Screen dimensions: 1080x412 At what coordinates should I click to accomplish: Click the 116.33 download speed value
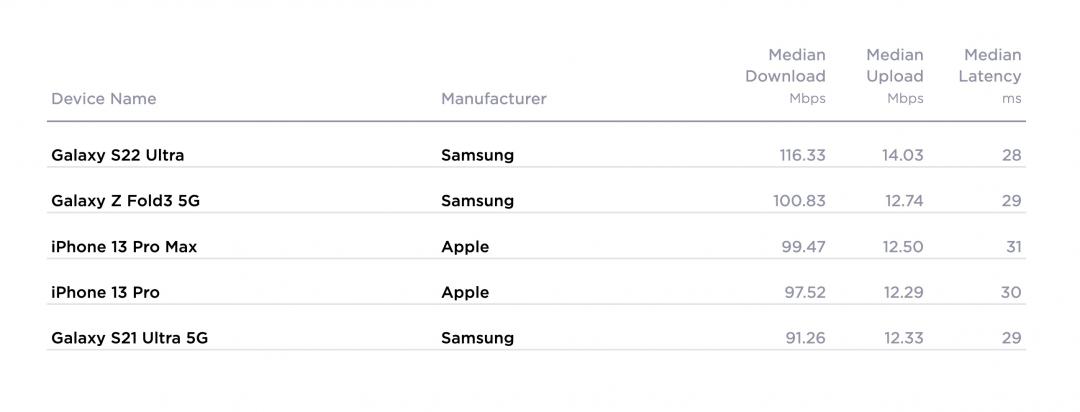tap(803, 155)
